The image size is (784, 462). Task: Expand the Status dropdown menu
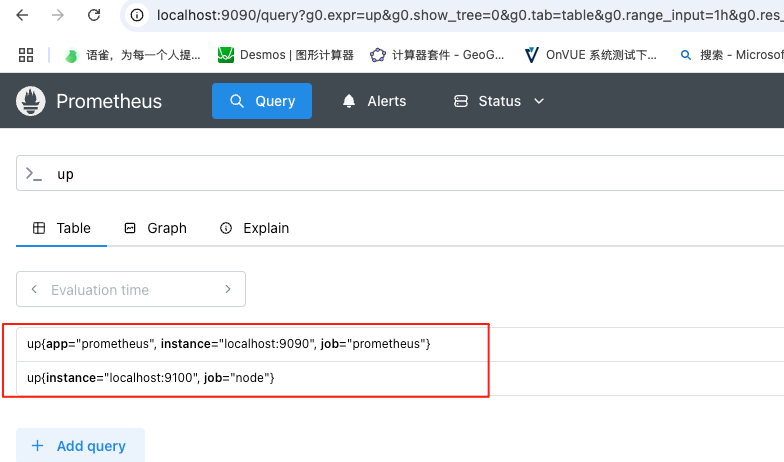click(499, 101)
